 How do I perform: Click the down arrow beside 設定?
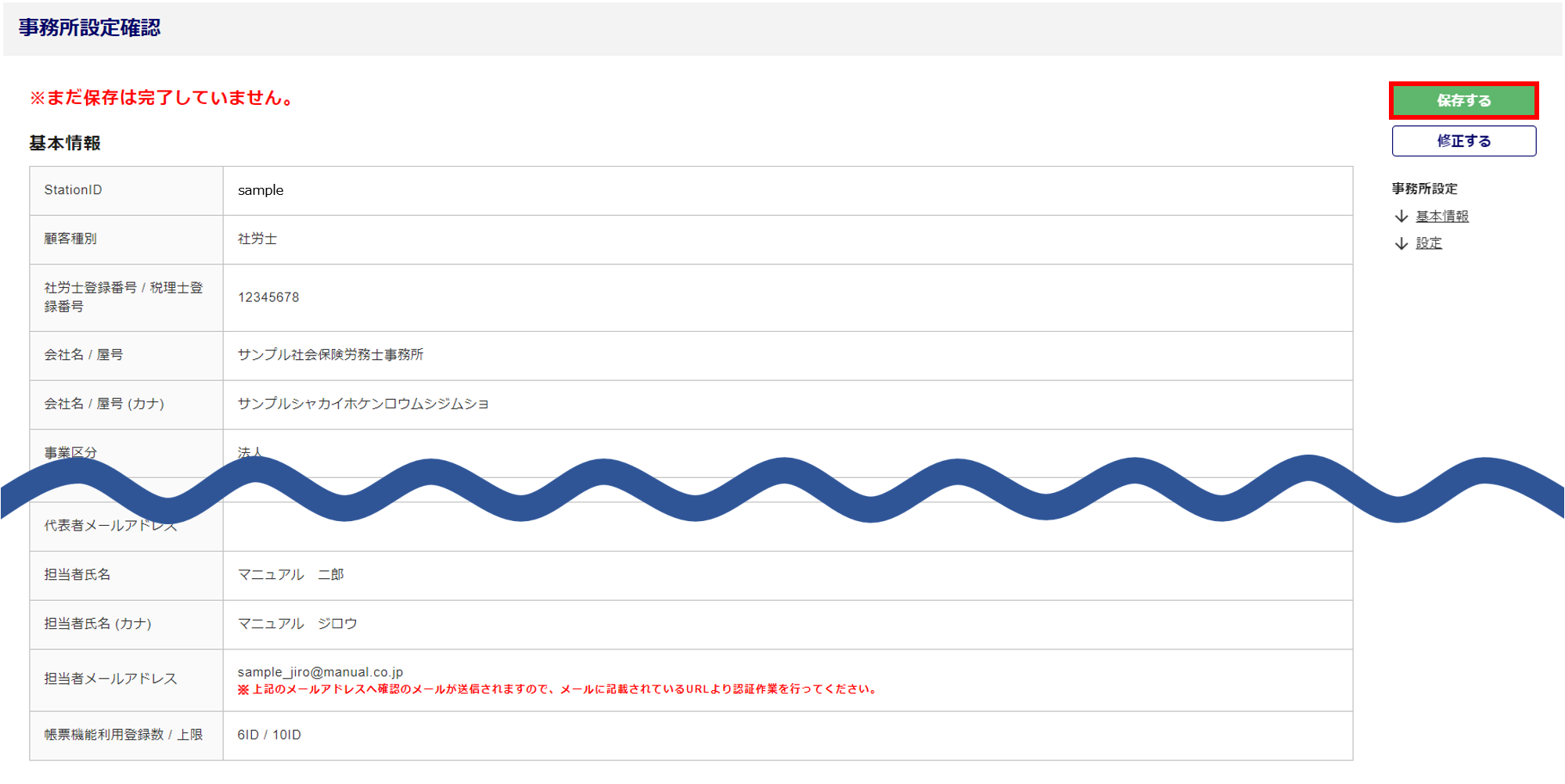tap(1401, 243)
